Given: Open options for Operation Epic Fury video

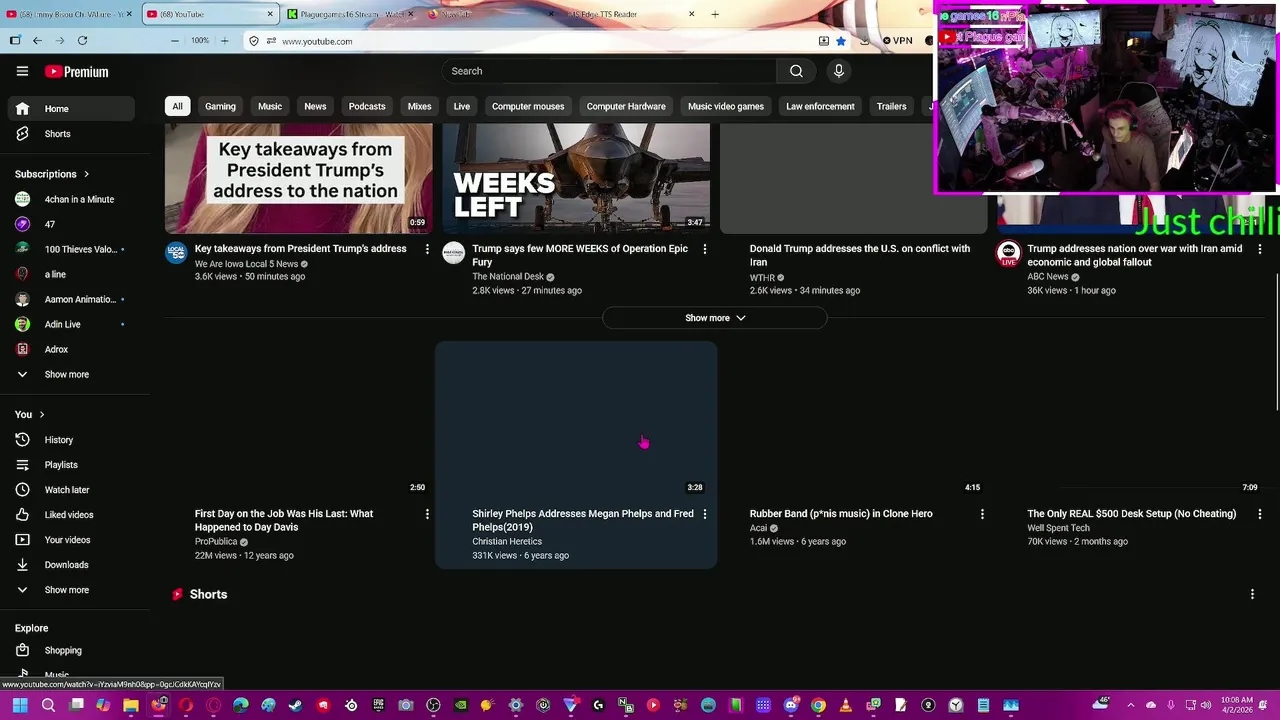Looking at the screenshot, I should [x=705, y=249].
